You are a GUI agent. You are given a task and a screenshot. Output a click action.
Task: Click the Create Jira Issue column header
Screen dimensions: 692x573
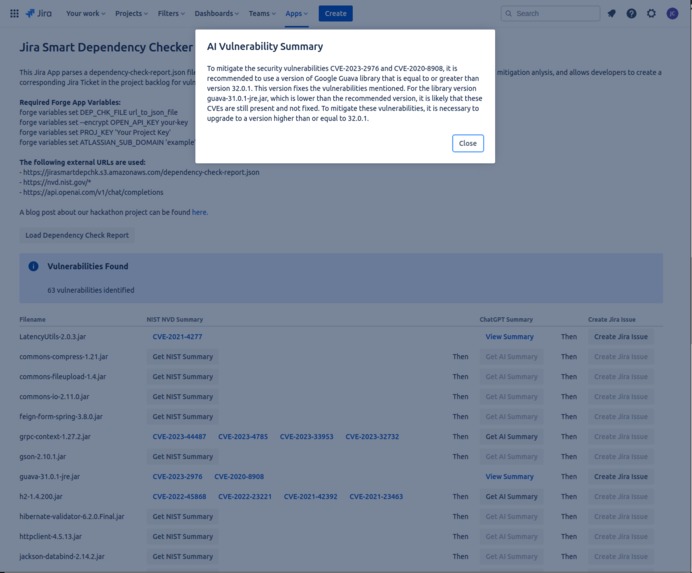(612, 320)
